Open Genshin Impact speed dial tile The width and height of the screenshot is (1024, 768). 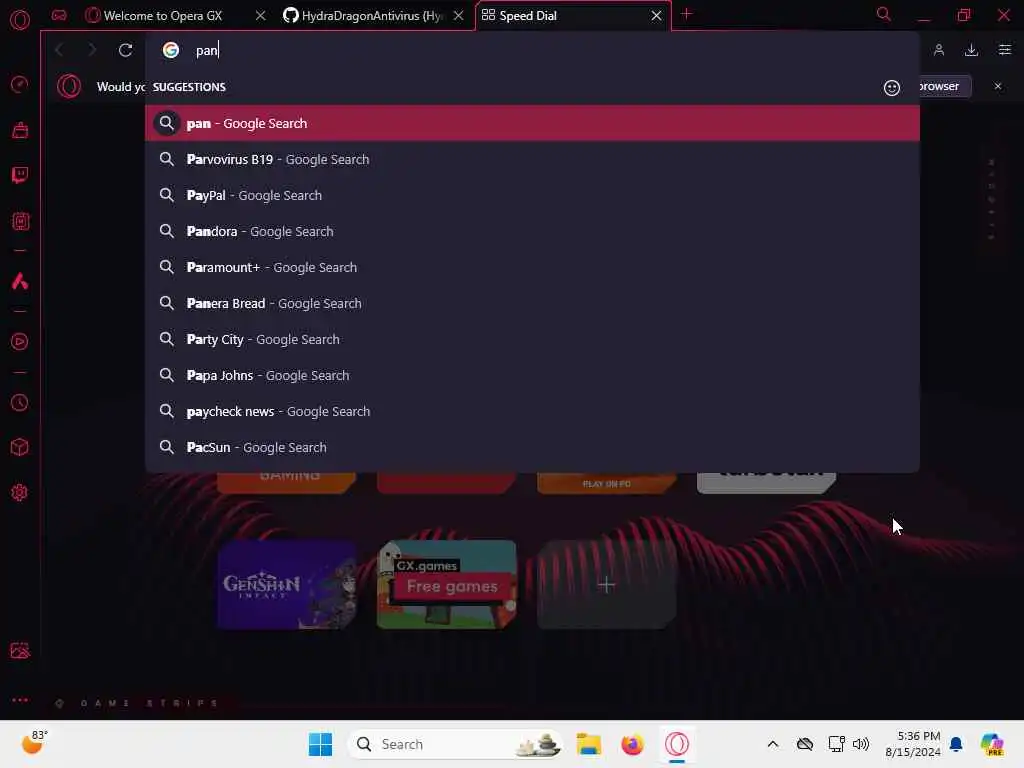pos(287,584)
